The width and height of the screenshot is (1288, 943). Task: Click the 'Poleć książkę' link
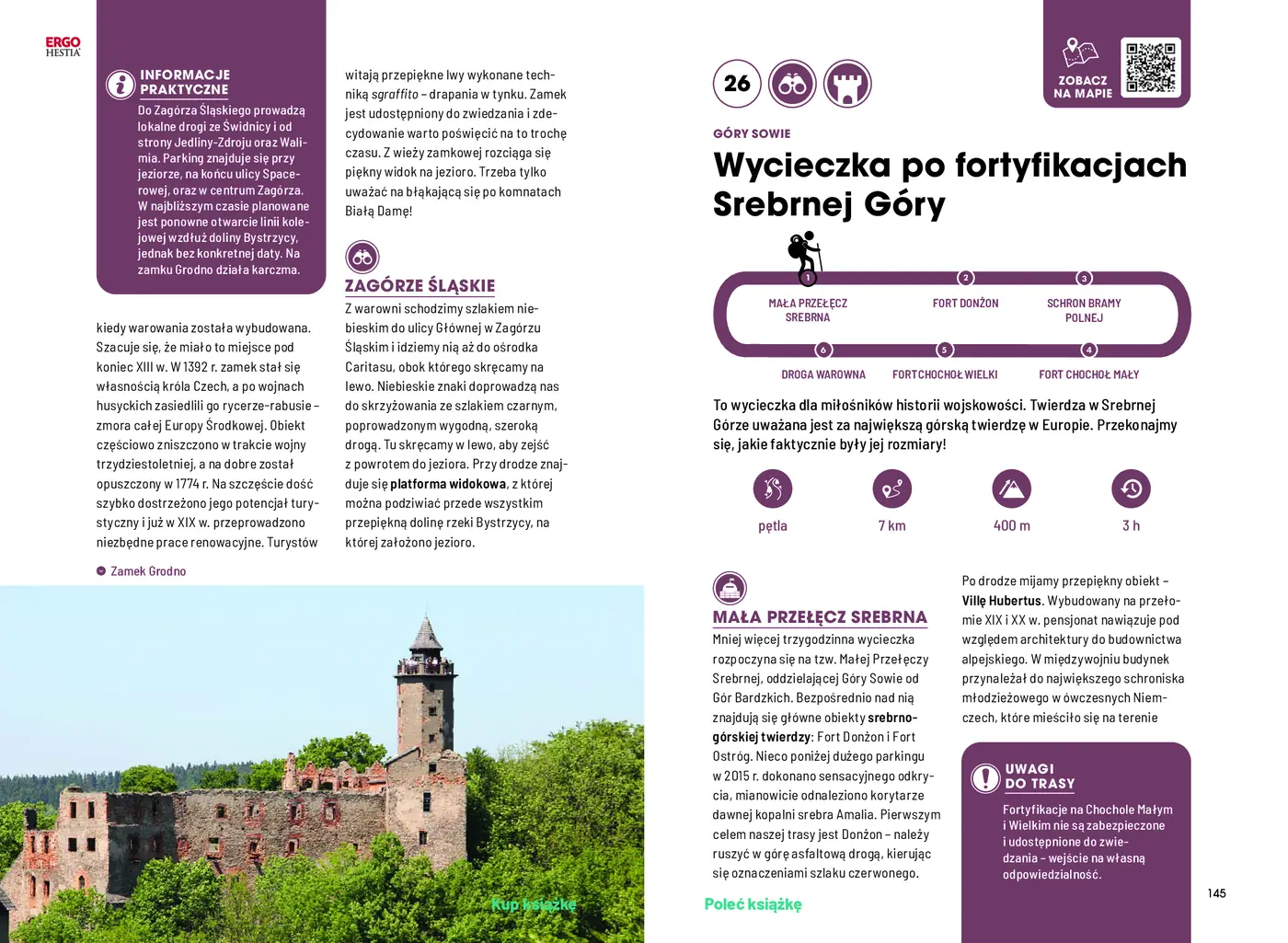coord(753,904)
